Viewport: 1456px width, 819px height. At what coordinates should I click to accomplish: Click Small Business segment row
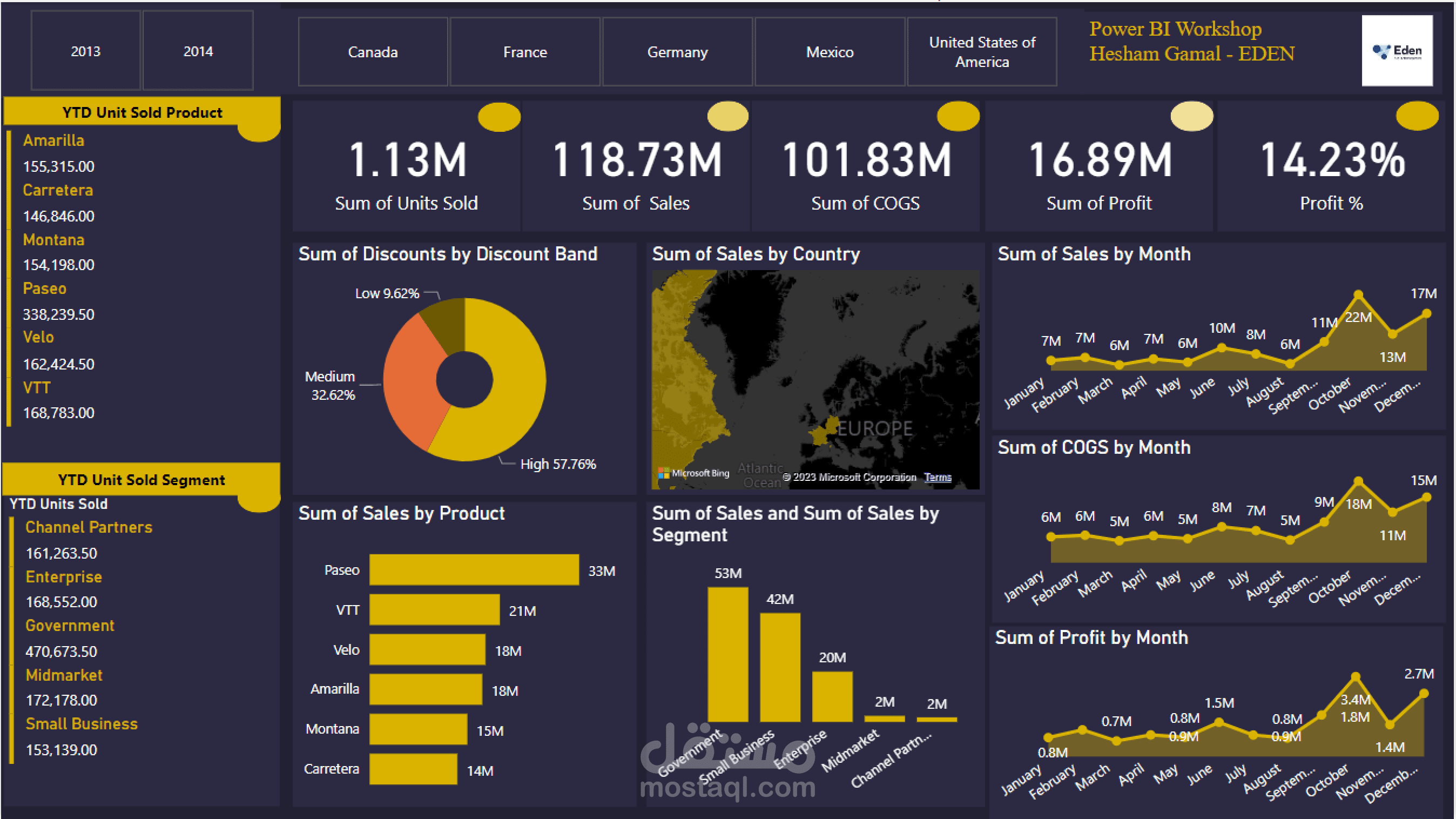coord(82,724)
